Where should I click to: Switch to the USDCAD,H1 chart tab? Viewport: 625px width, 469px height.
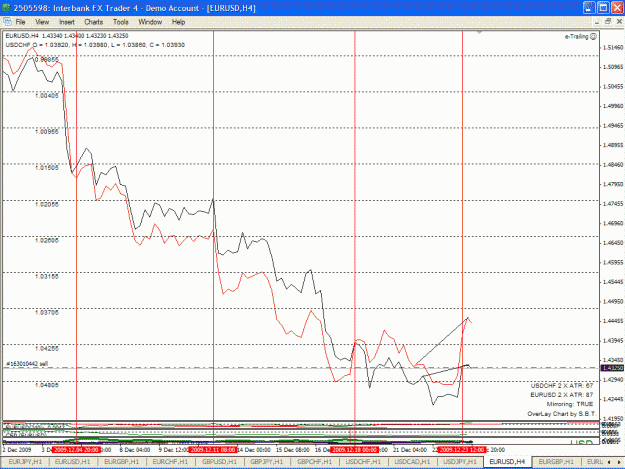[x=412, y=461]
